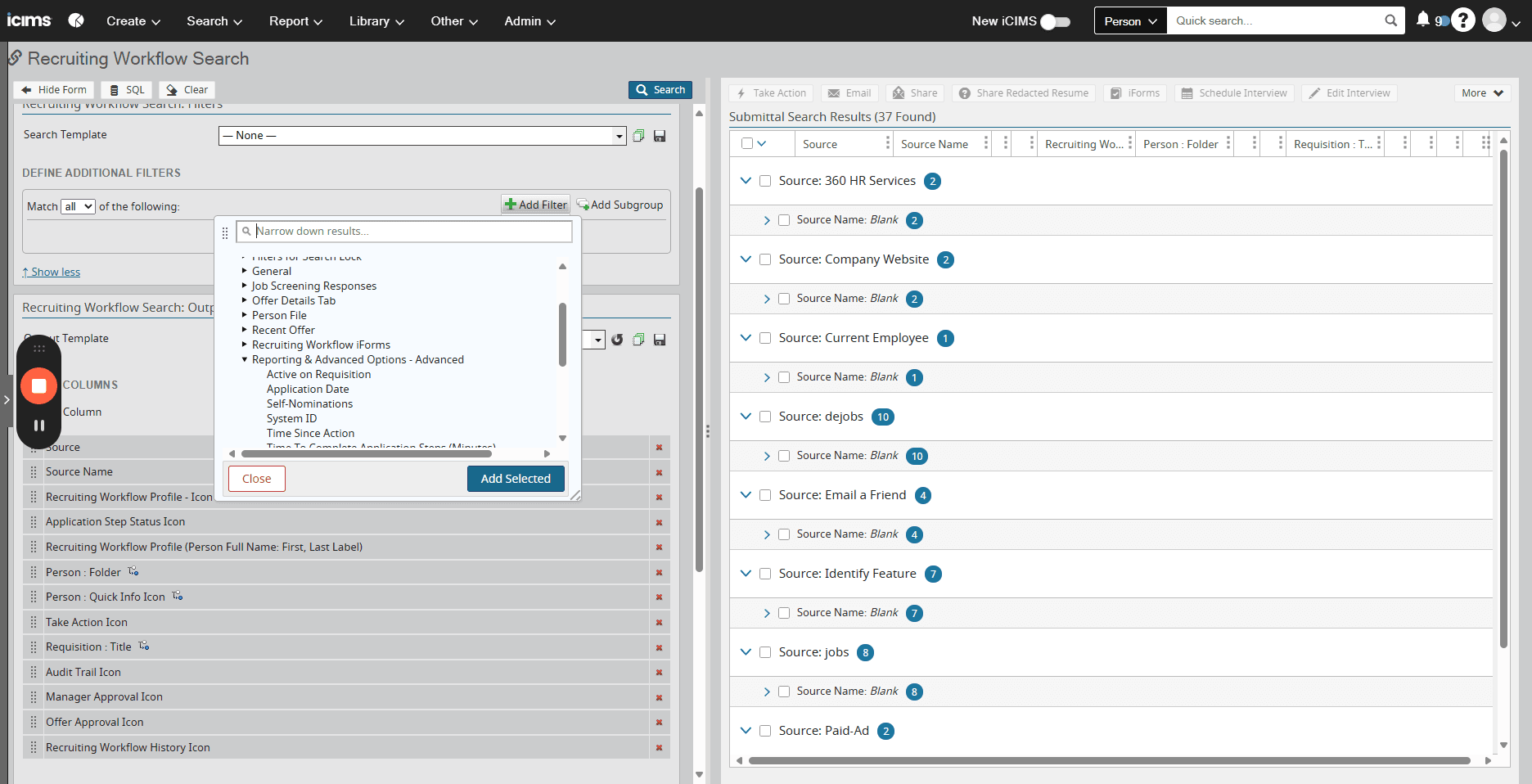The image size is (1532, 784).
Task: Expand the Job Screening Responses filter group
Action: tap(244, 286)
